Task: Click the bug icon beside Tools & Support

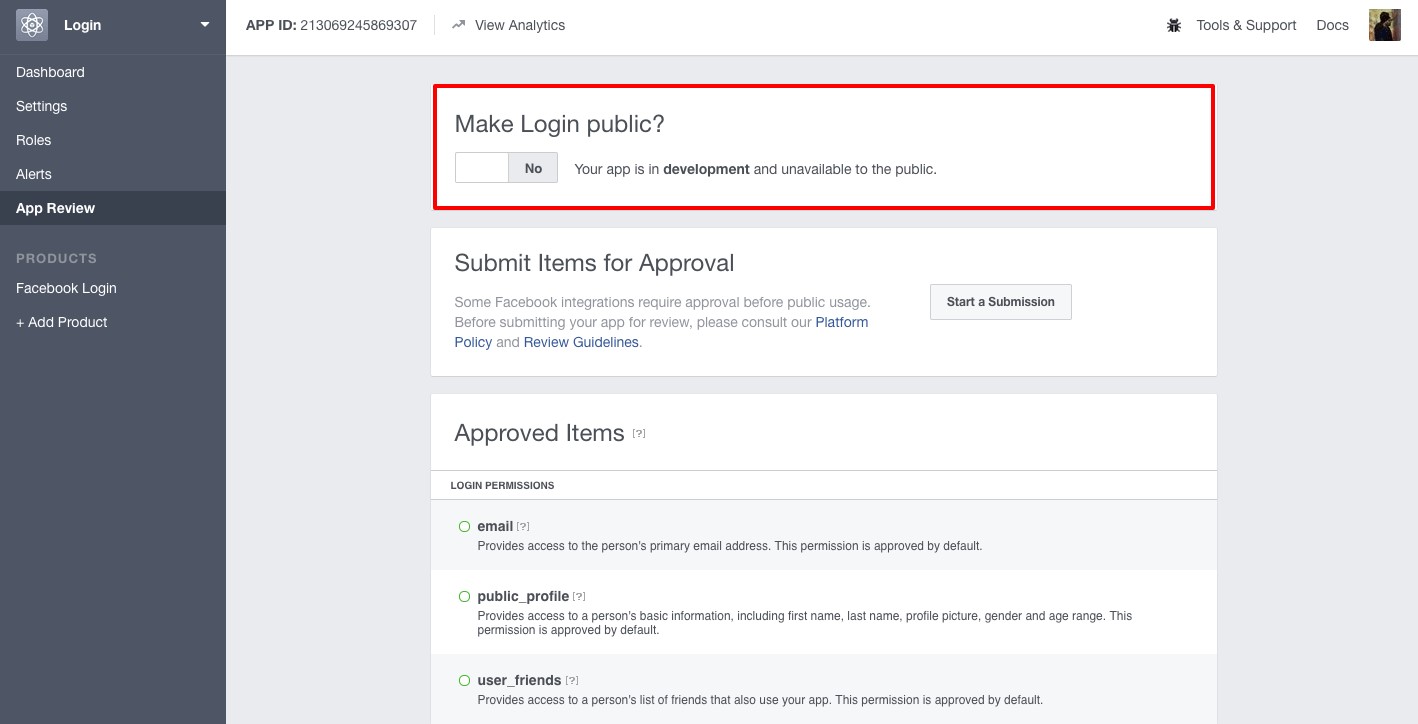Action: (1174, 25)
